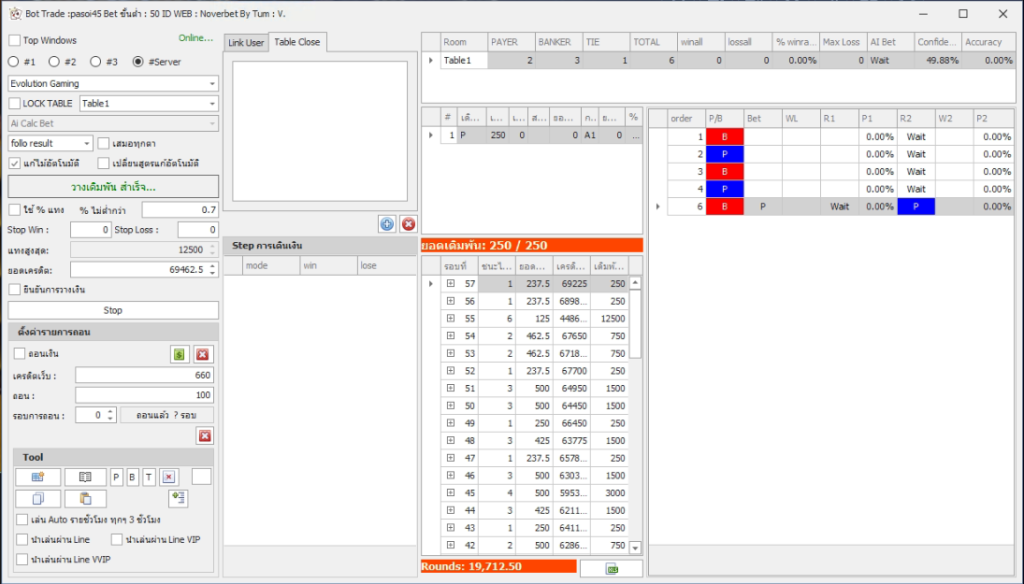
Task: Tick the LOCK TABLE checkbox
Action: click(15, 104)
